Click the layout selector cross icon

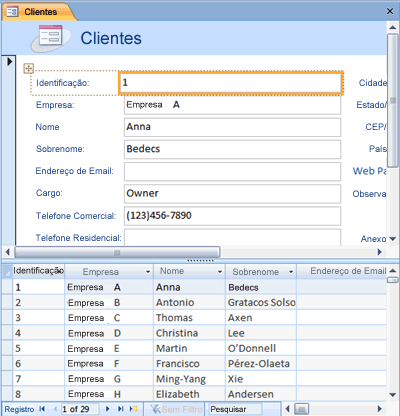29,68
